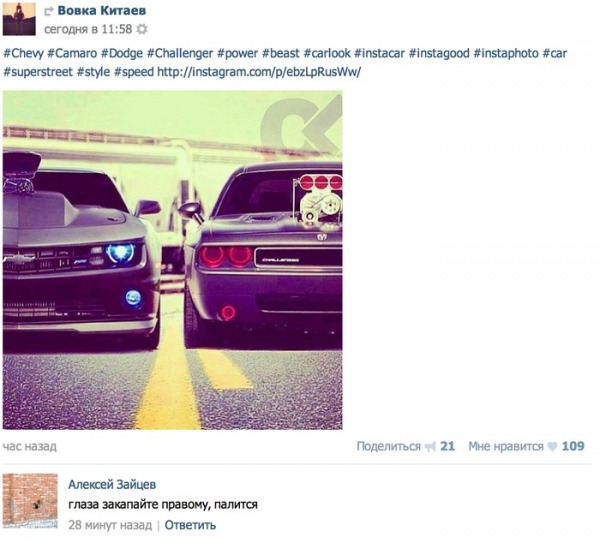Open the instagram.com/p/ebzLpRusWw/ link
The width and height of the screenshot is (600, 543).
coord(259,72)
